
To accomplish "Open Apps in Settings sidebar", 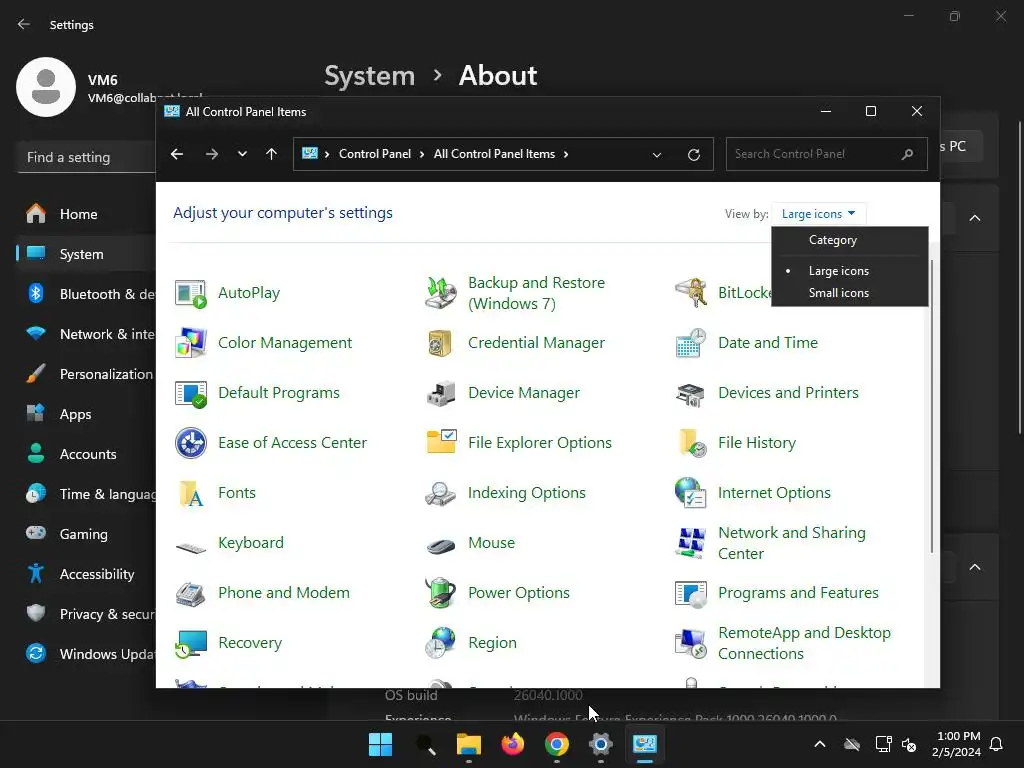I will [86, 414].
